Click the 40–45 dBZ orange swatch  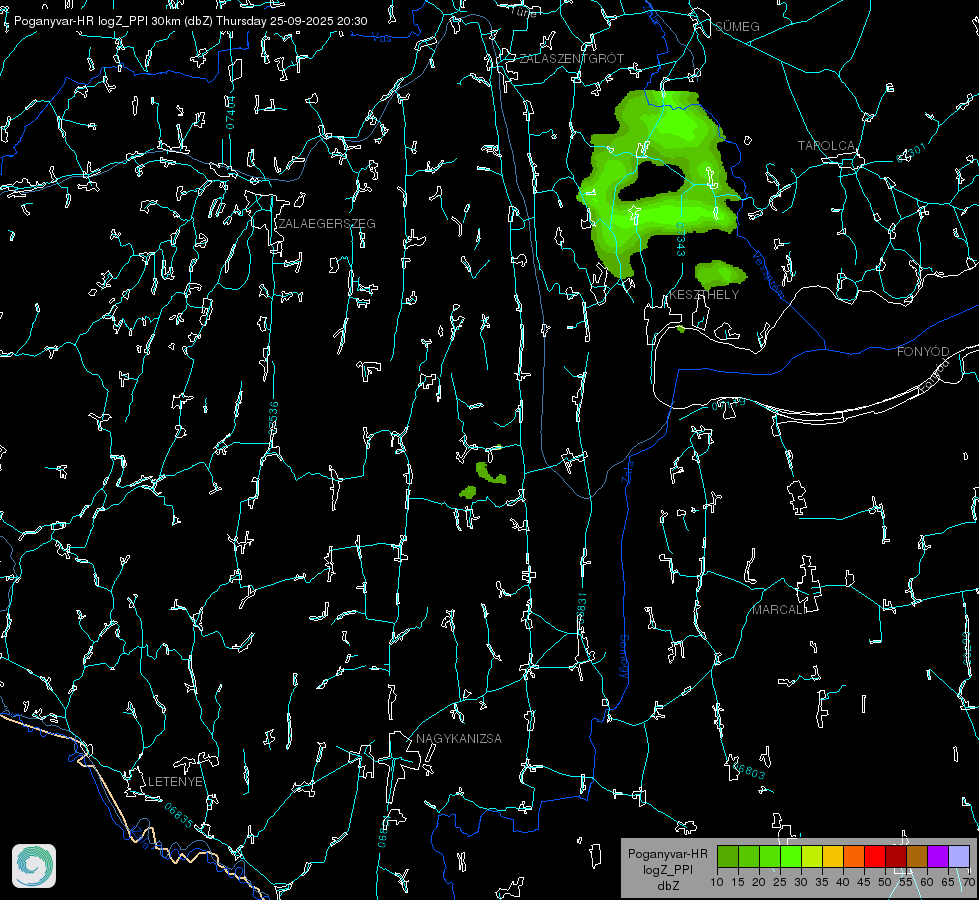point(854,856)
